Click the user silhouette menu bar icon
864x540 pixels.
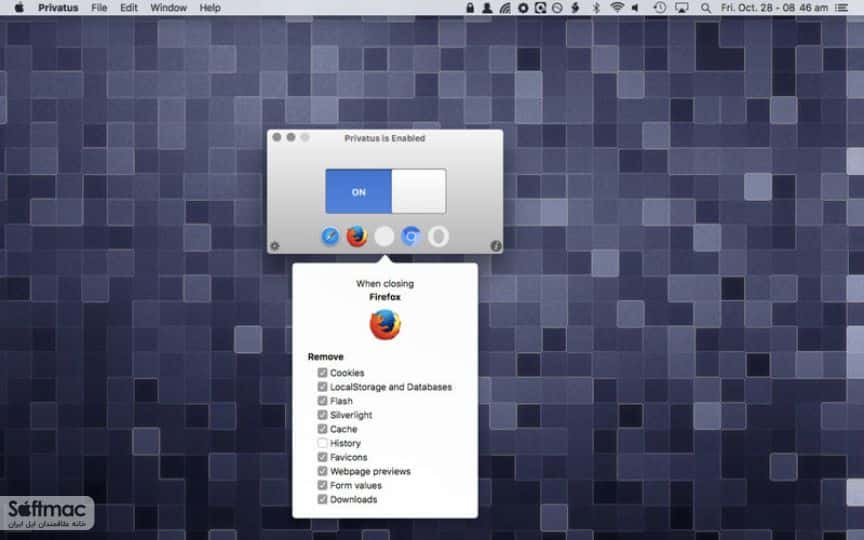pyautogui.click(x=488, y=8)
